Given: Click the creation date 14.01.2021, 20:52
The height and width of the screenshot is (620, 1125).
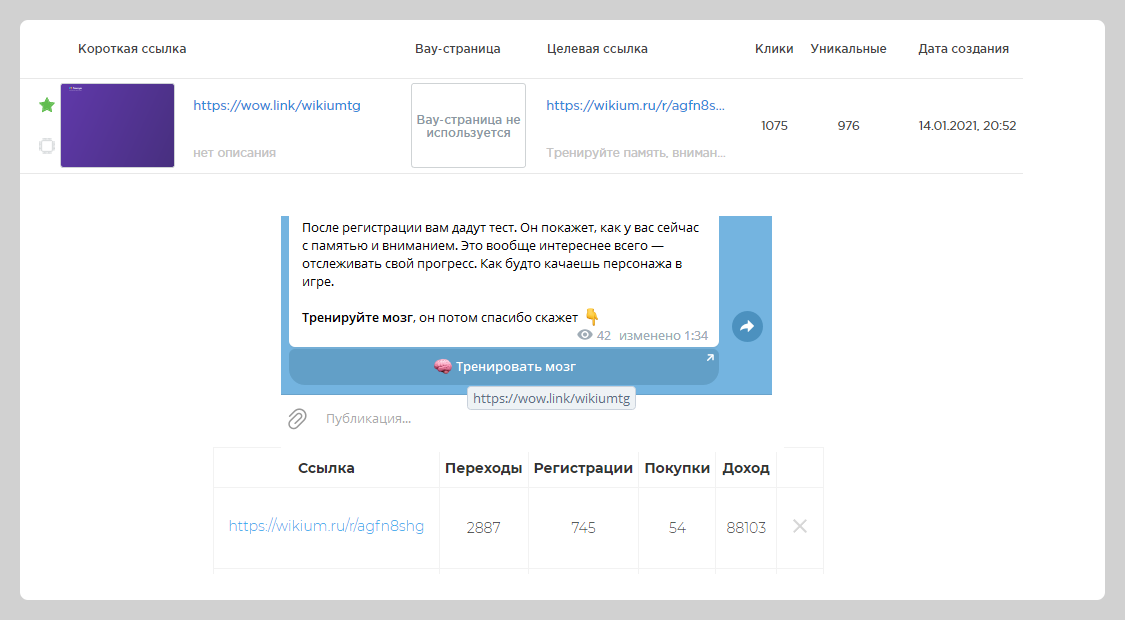Looking at the screenshot, I should [967, 126].
